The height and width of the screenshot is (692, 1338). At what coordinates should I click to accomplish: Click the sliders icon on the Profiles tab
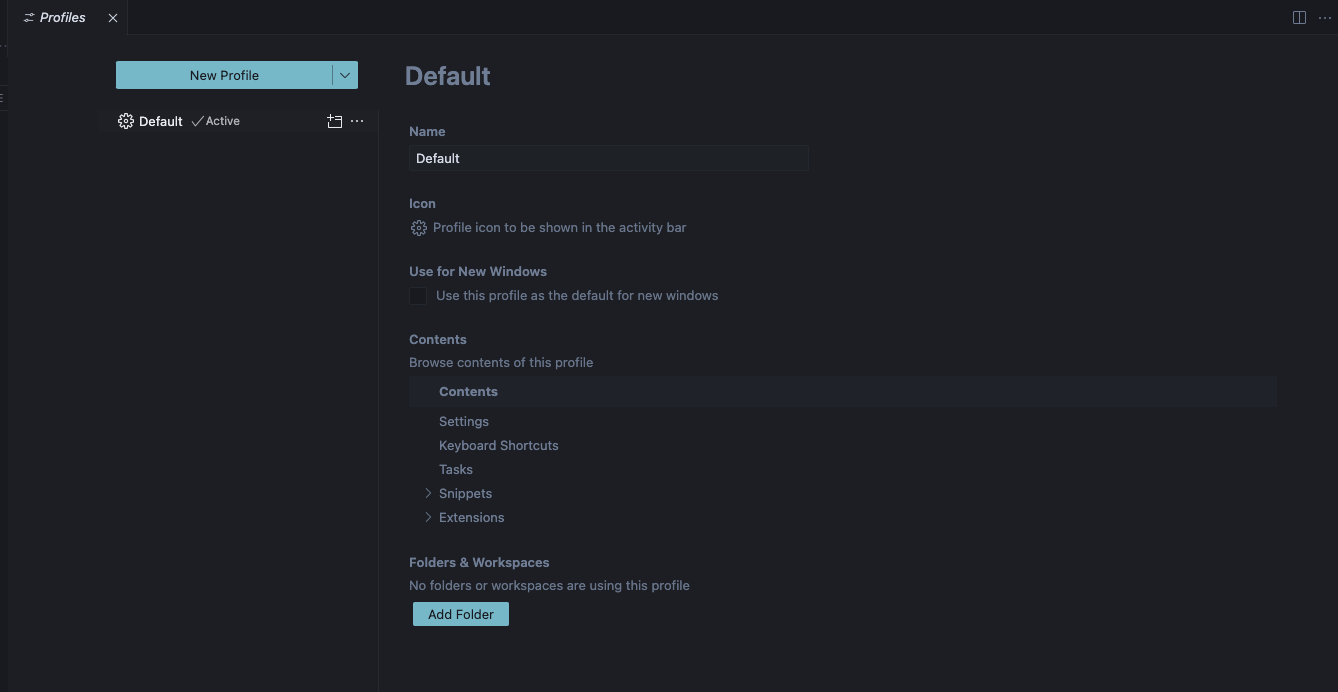29,18
